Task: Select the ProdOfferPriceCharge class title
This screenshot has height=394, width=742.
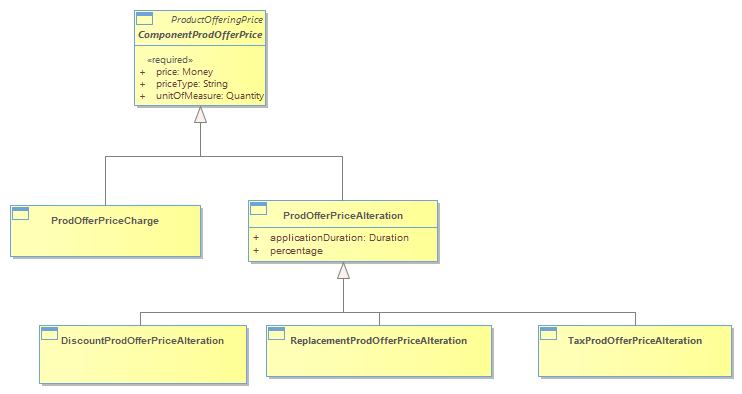Action: [105, 220]
